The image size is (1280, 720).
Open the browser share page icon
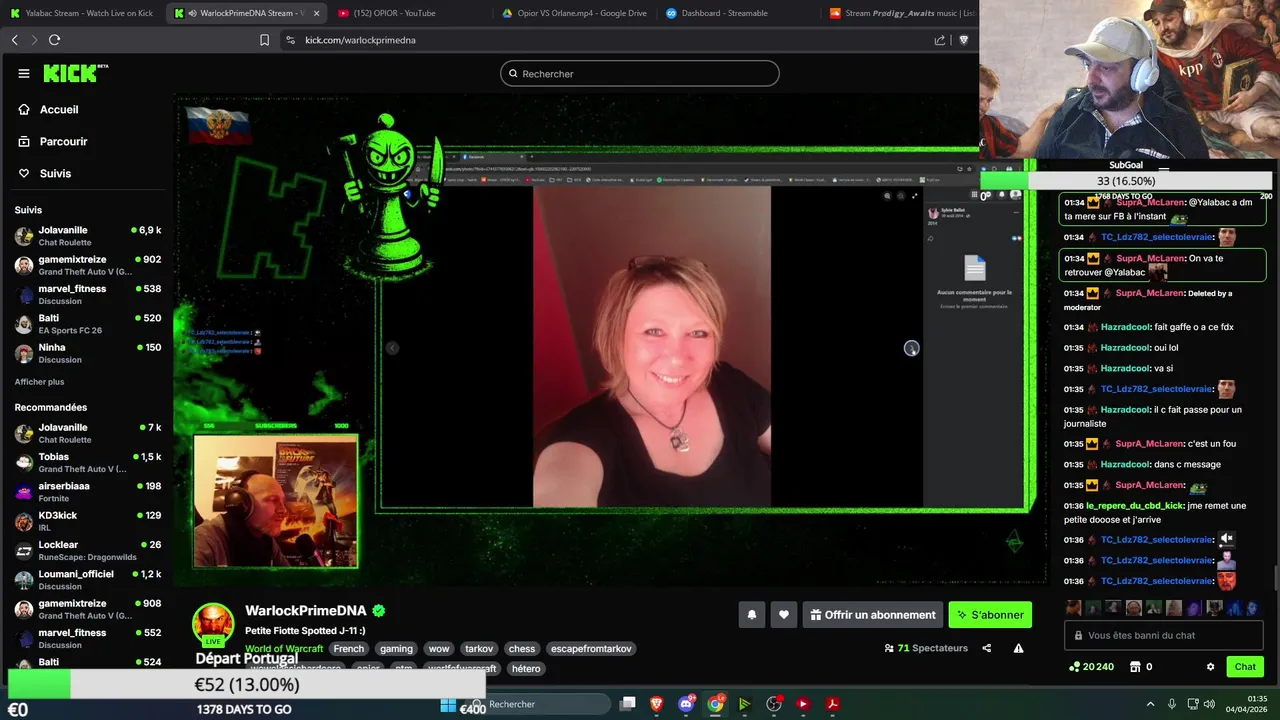tap(940, 40)
